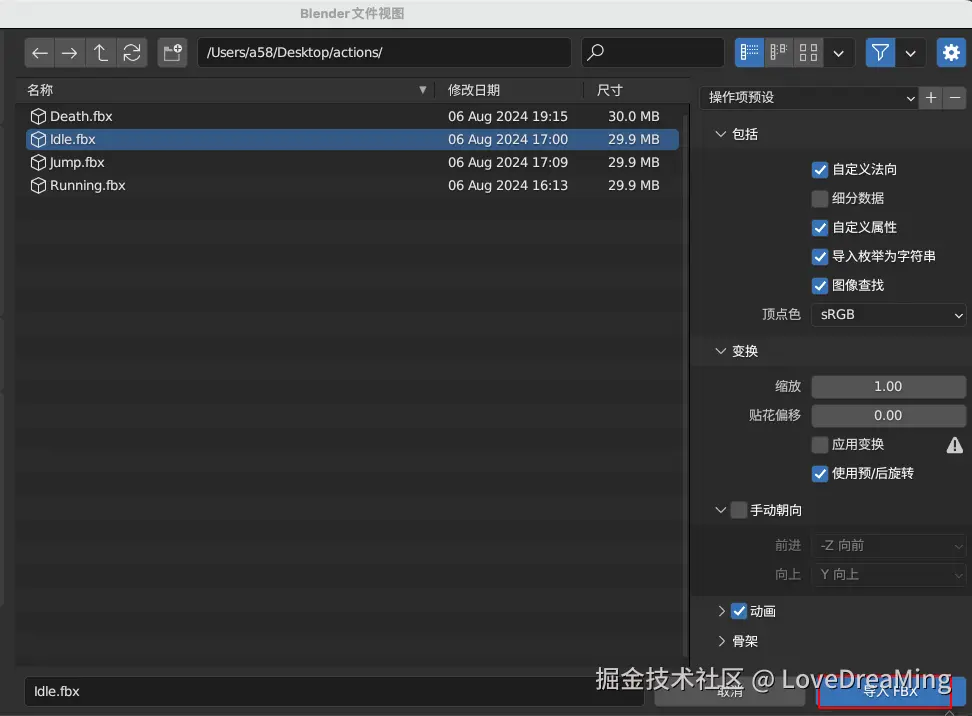
Task: Enable 手动朝向 checkbox
Action: pos(738,510)
